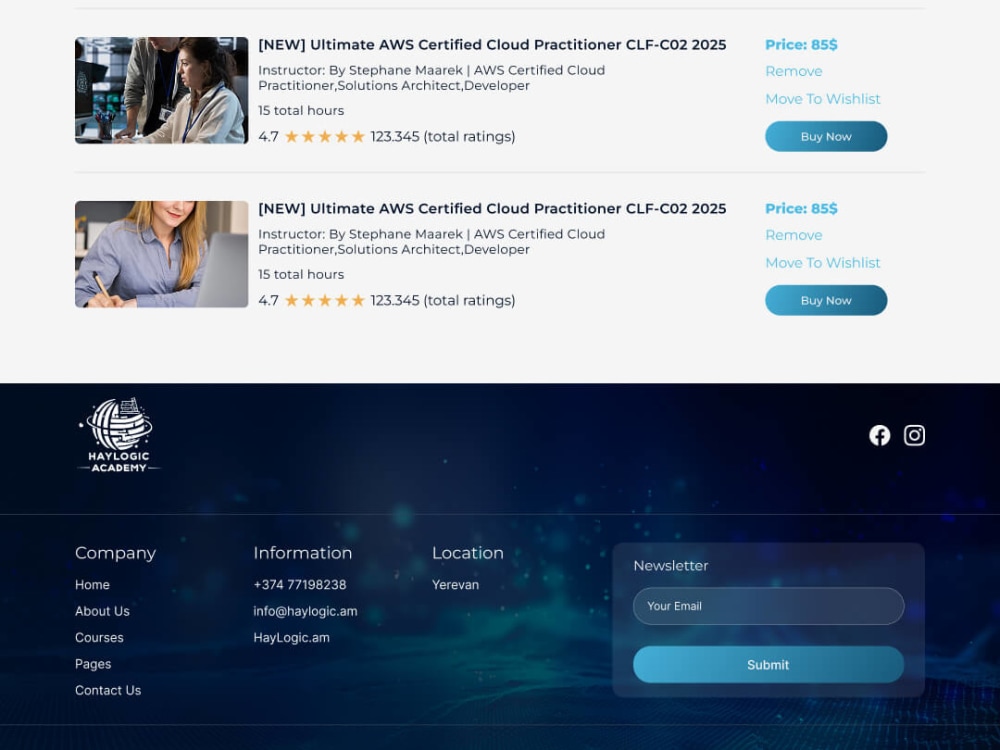Click the second course's '123.345 (total ratings)'

tap(443, 300)
